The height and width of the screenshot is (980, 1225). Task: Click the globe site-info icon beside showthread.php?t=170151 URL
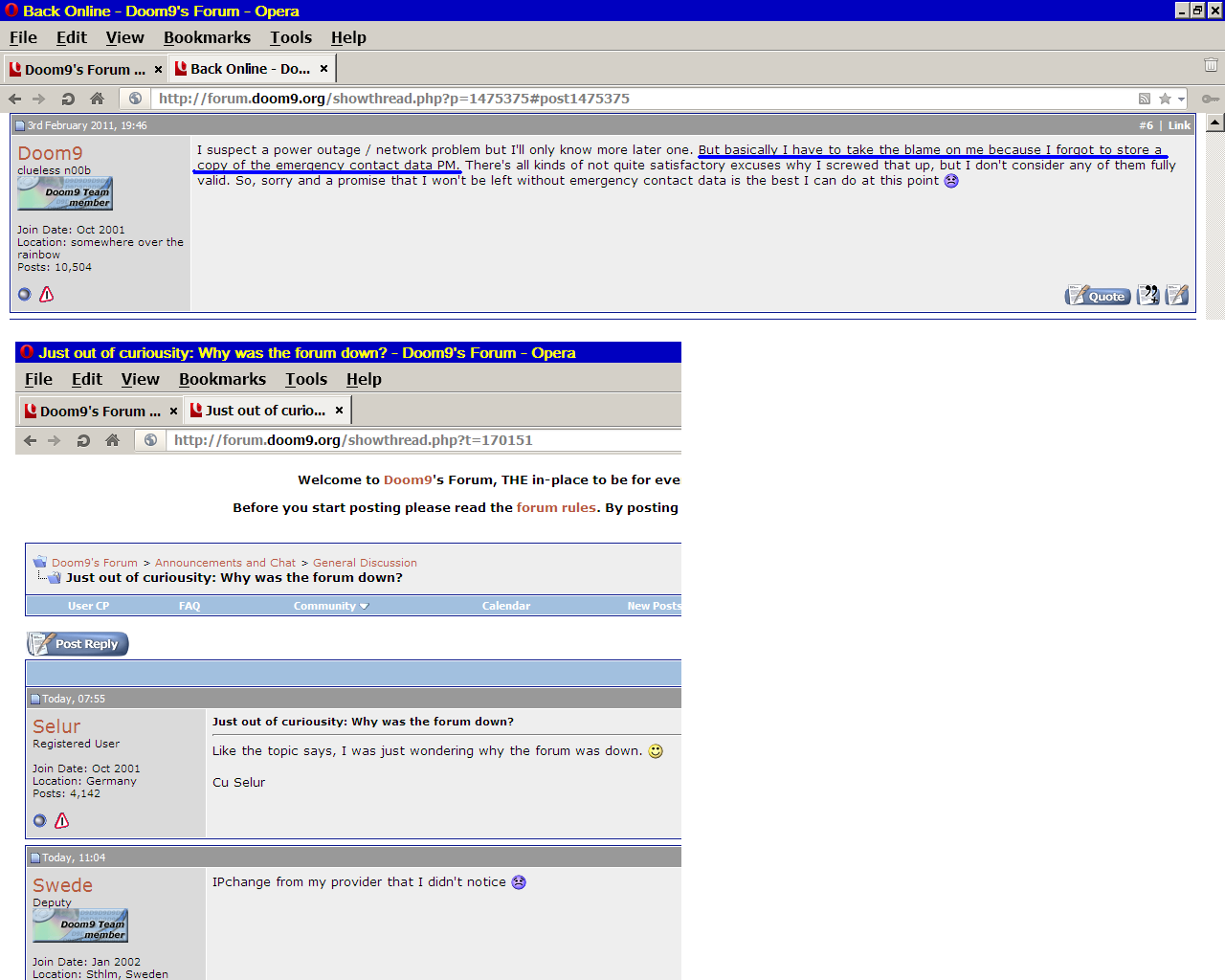(150, 440)
